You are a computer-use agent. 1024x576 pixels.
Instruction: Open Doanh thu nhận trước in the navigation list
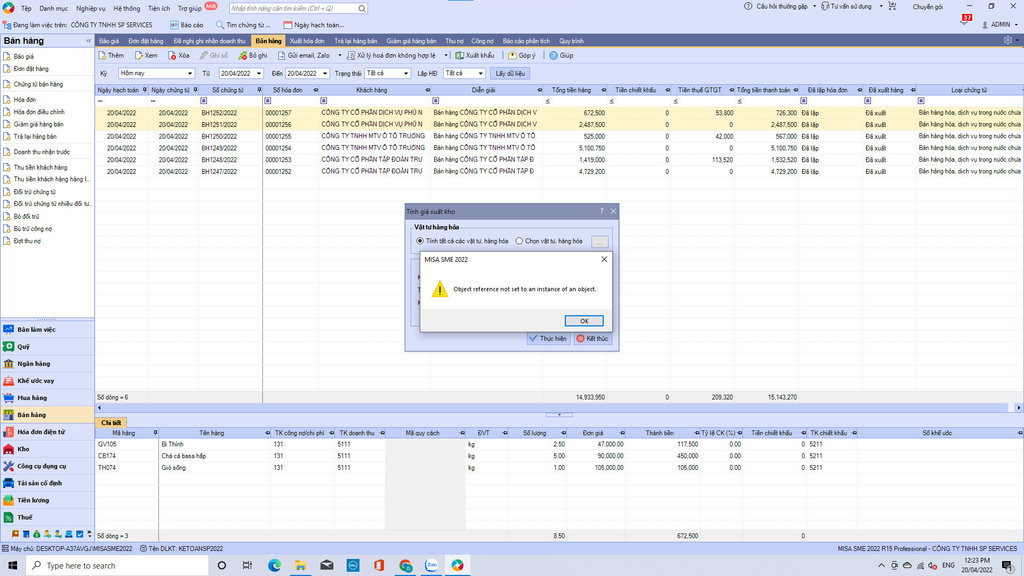click(42, 152)
